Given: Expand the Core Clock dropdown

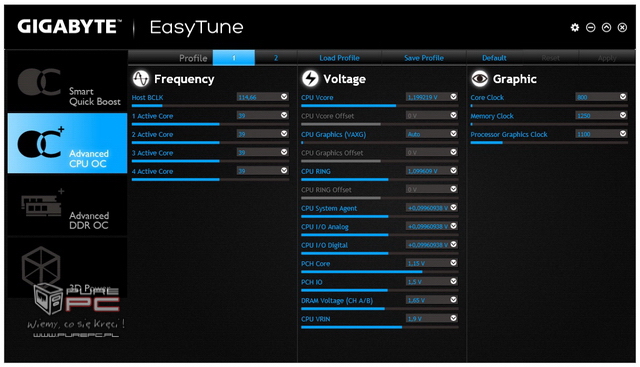Looking at the screenshot, I should click(623, 97).
